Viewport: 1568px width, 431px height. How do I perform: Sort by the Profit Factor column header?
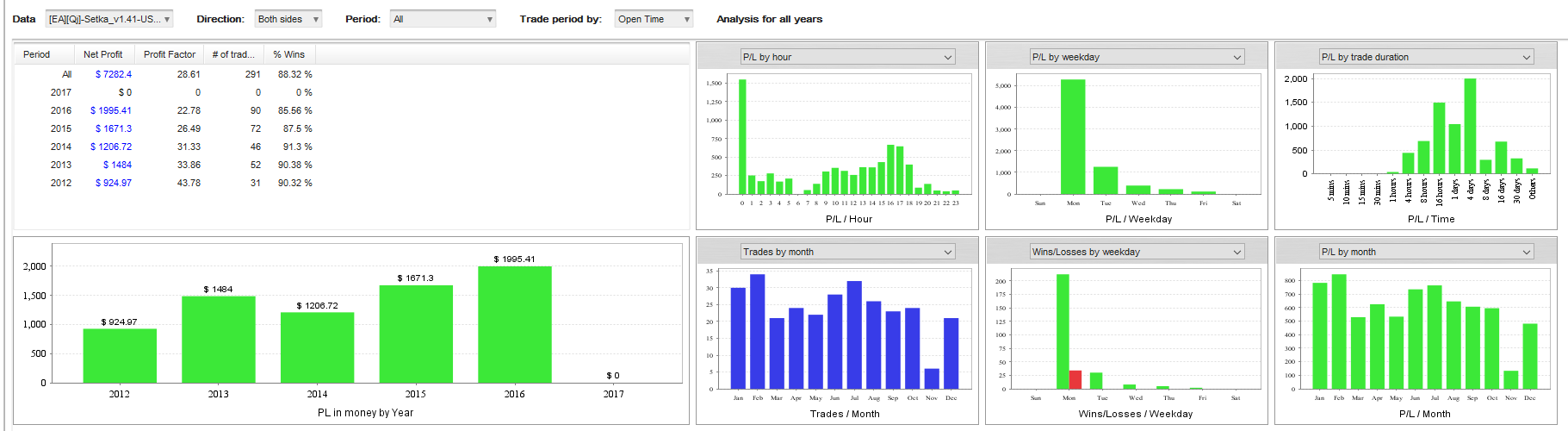click(x=170, y=54)
